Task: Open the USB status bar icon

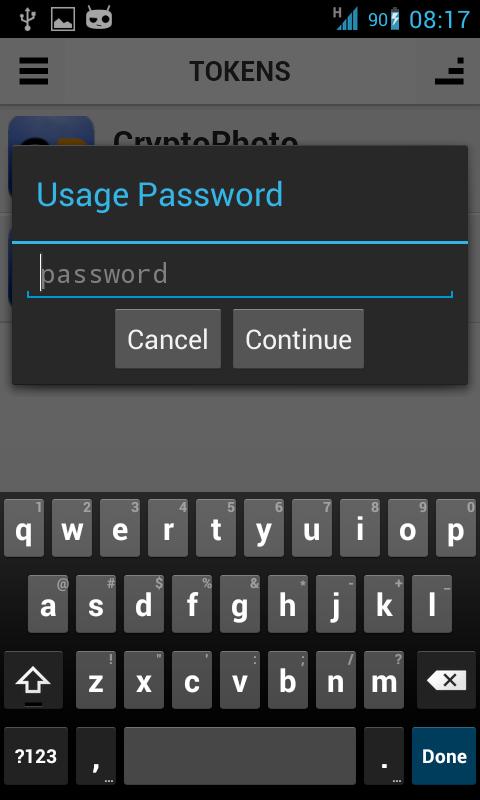Action: (x=26, y=19)
